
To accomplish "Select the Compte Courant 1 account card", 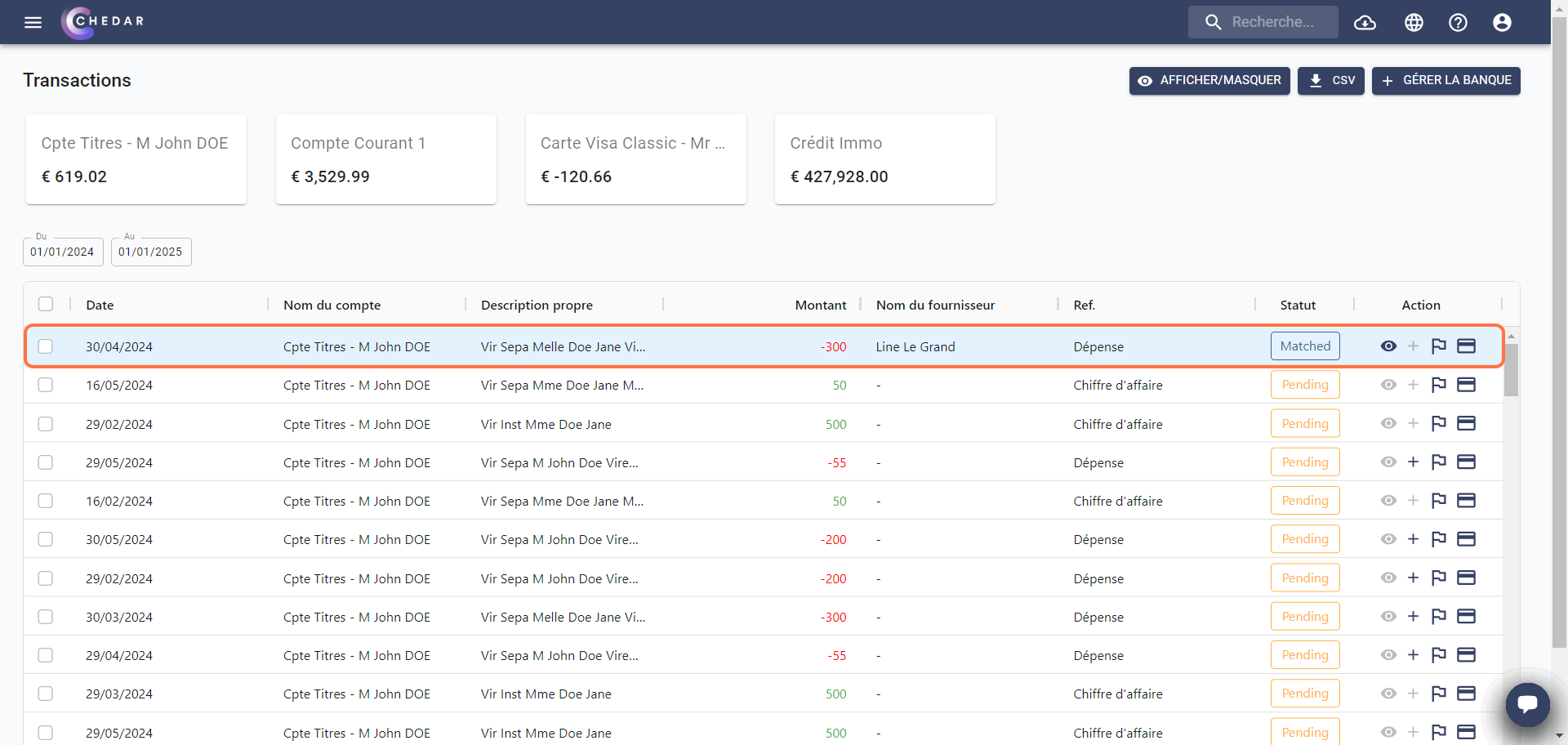I will [386, 159].
